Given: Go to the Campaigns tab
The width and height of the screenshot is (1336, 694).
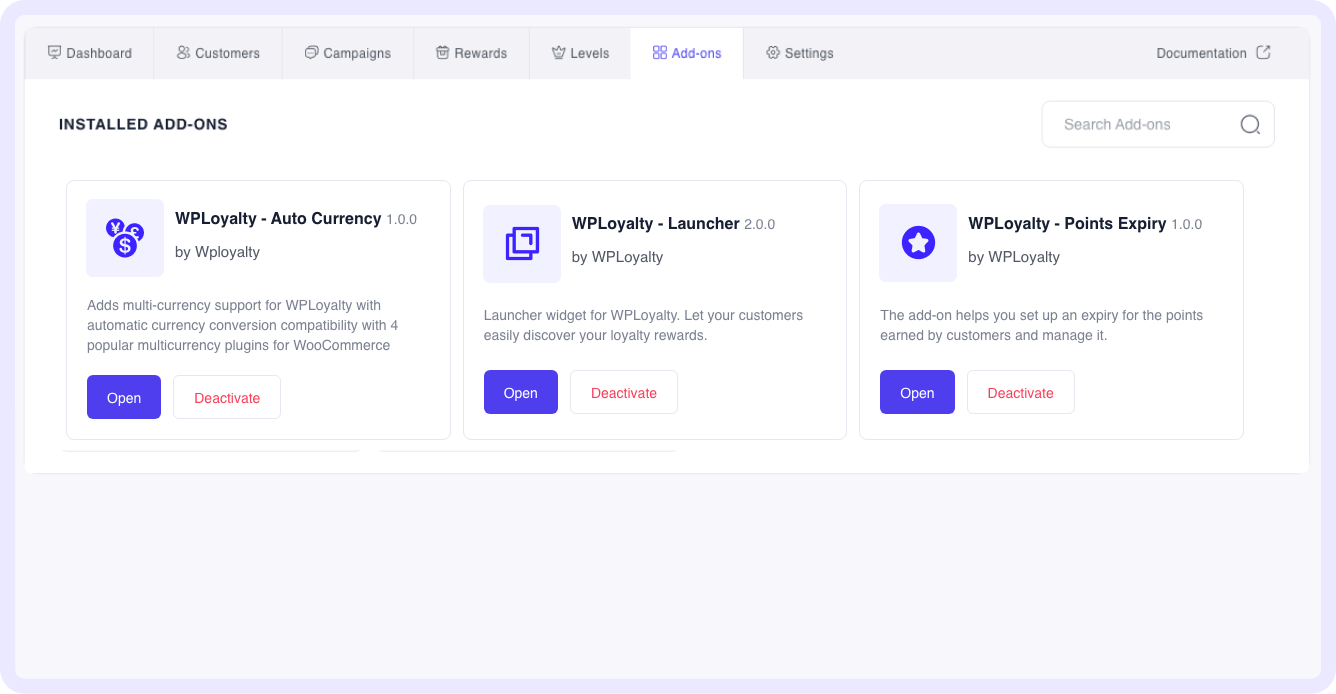Looking at the screenshot, I should tap(348, 53).
